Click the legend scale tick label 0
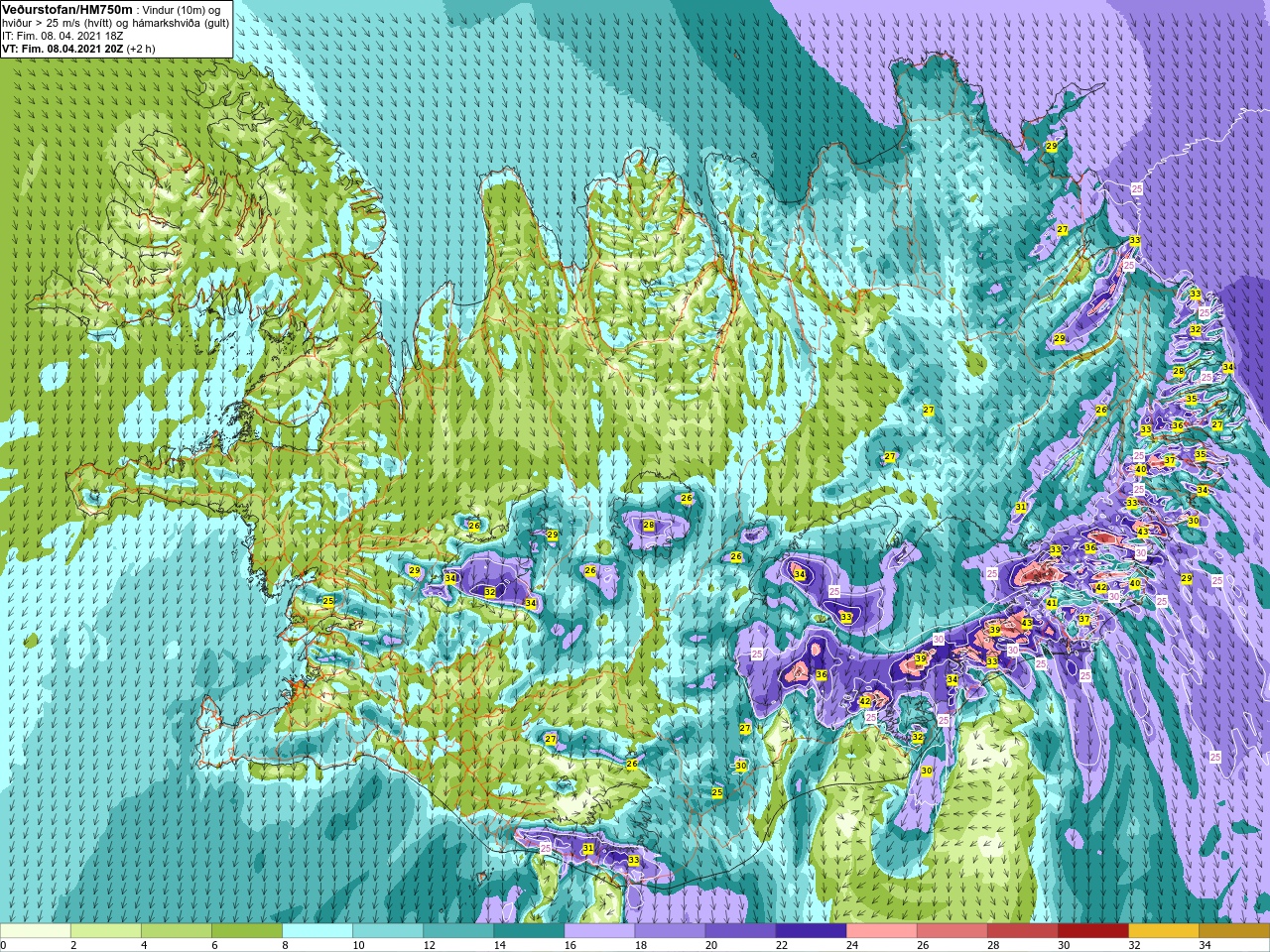Screen dimensions: 1270x952 point(4,945)
